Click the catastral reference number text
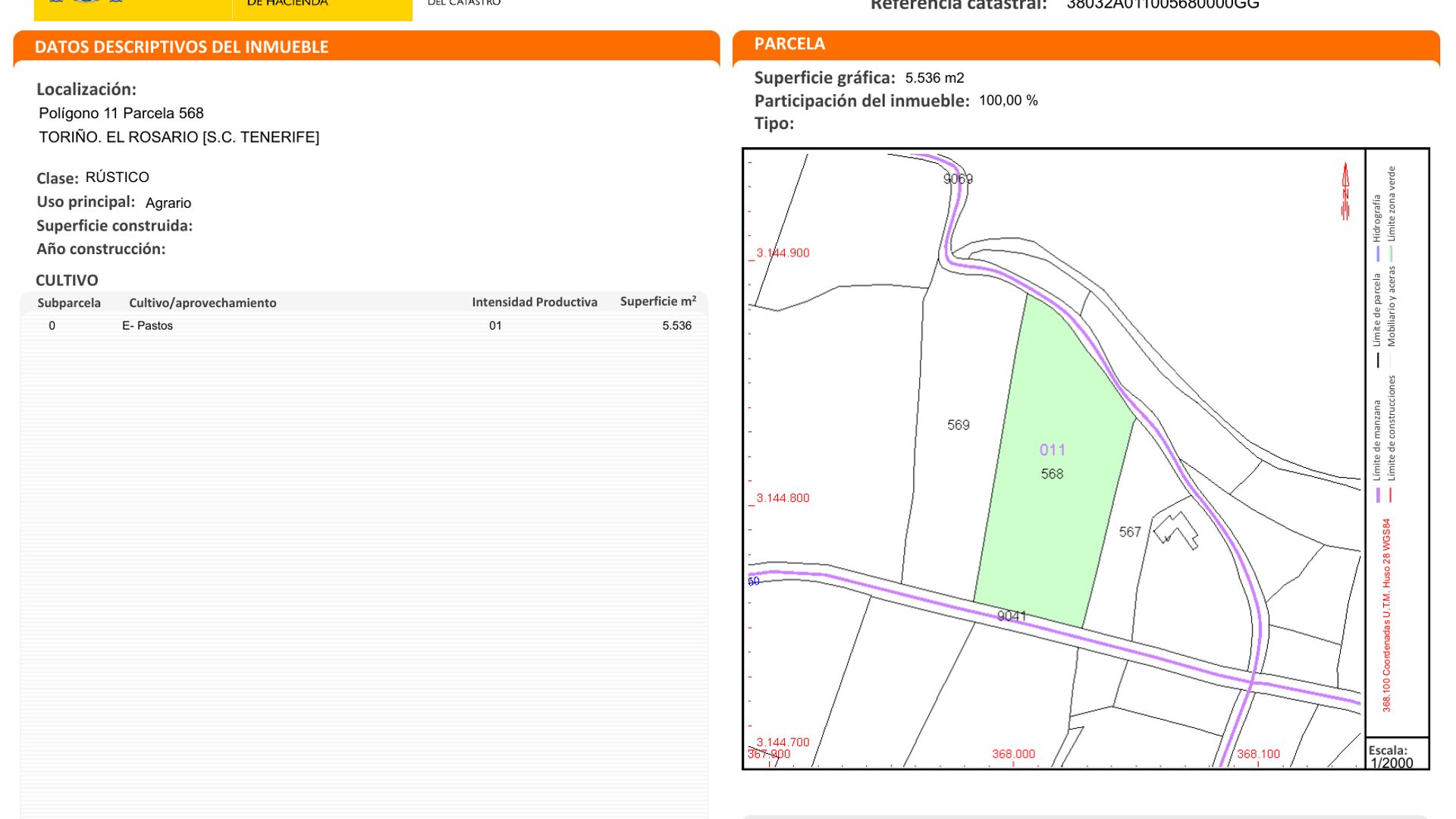The height and width of the screenshot is (819, 1456). coord(1162,5)
